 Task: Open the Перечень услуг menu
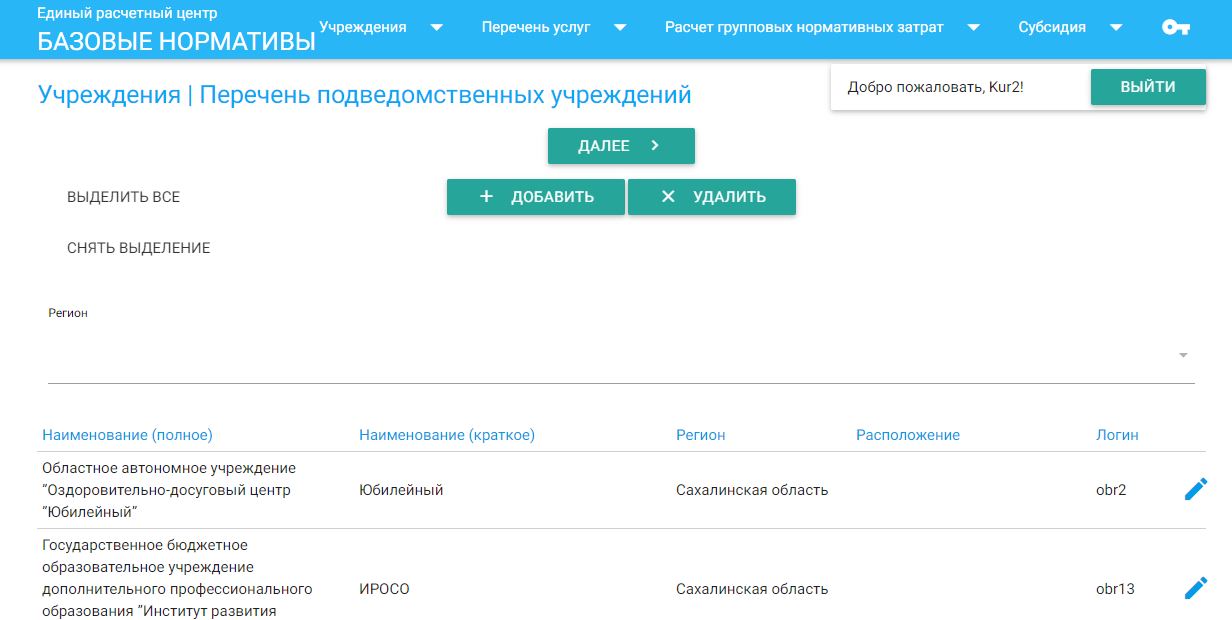(x=537, y=27)
